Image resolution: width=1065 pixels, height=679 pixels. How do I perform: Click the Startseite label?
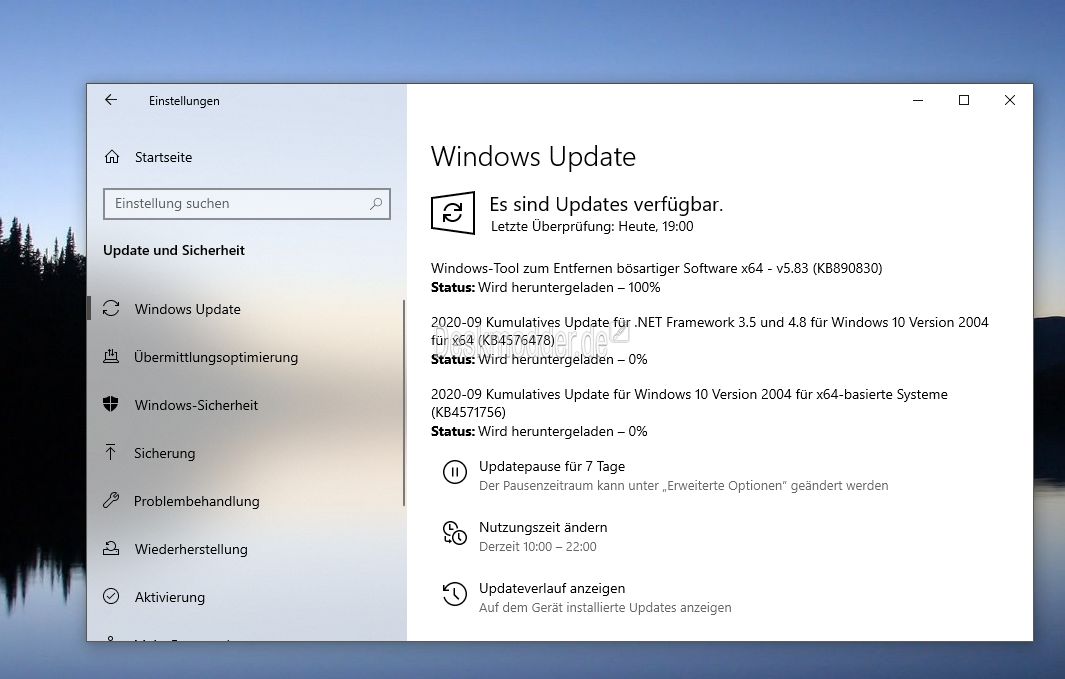tap(163, 158)
